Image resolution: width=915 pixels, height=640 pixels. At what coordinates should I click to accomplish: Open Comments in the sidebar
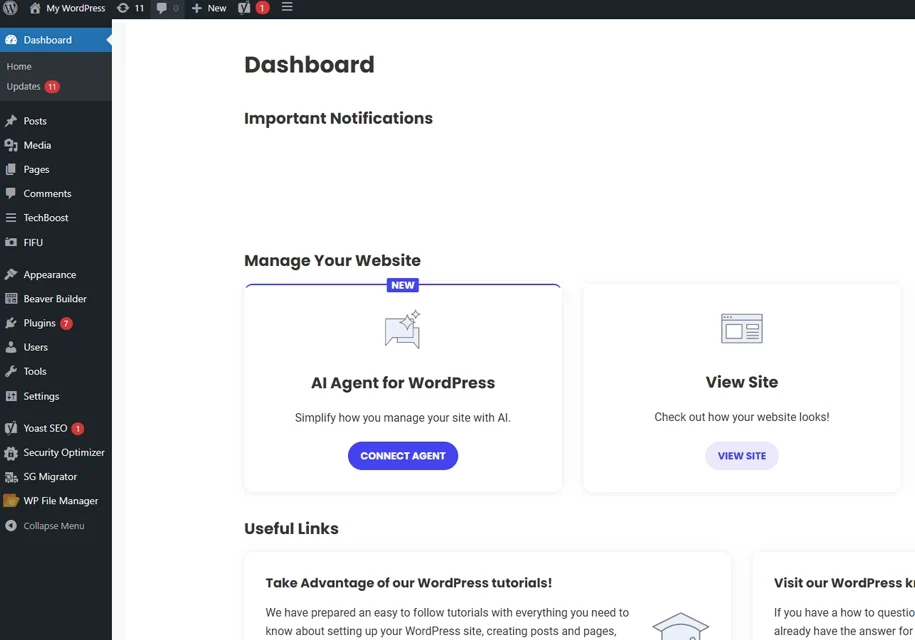tap(47, 194)
